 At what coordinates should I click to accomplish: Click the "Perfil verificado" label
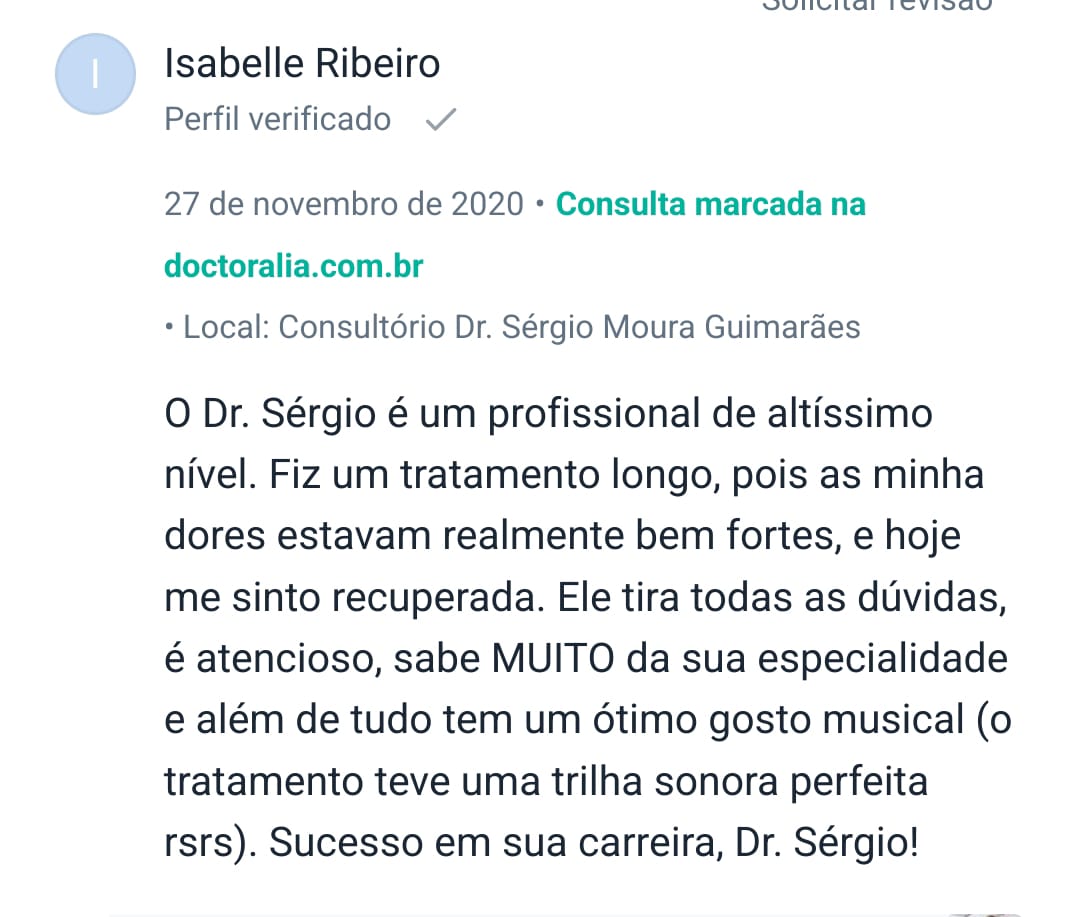[277, 119]
